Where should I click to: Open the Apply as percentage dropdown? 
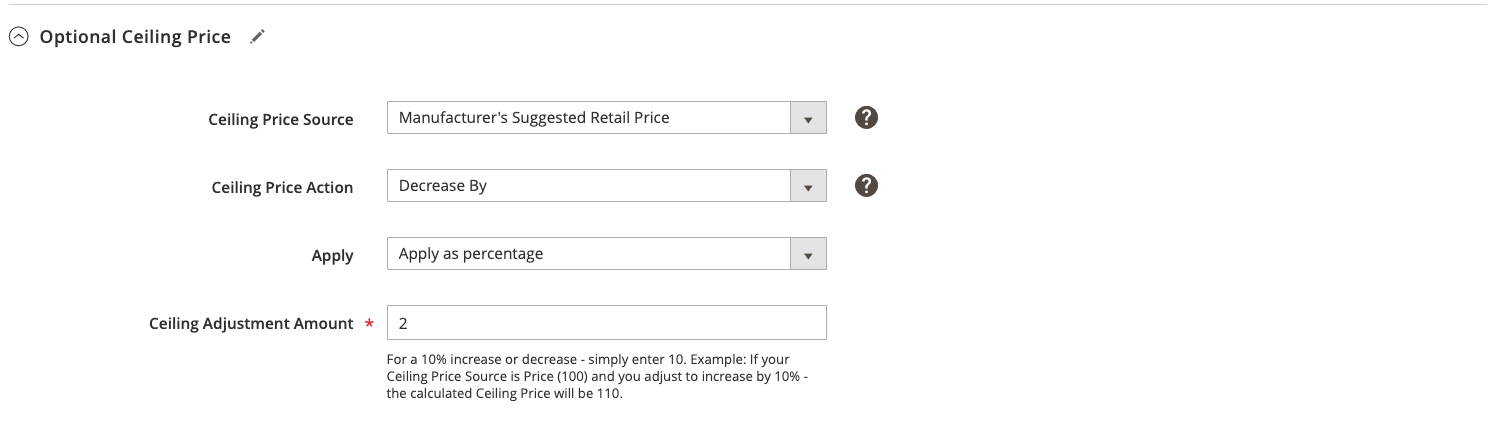(606, 254)
